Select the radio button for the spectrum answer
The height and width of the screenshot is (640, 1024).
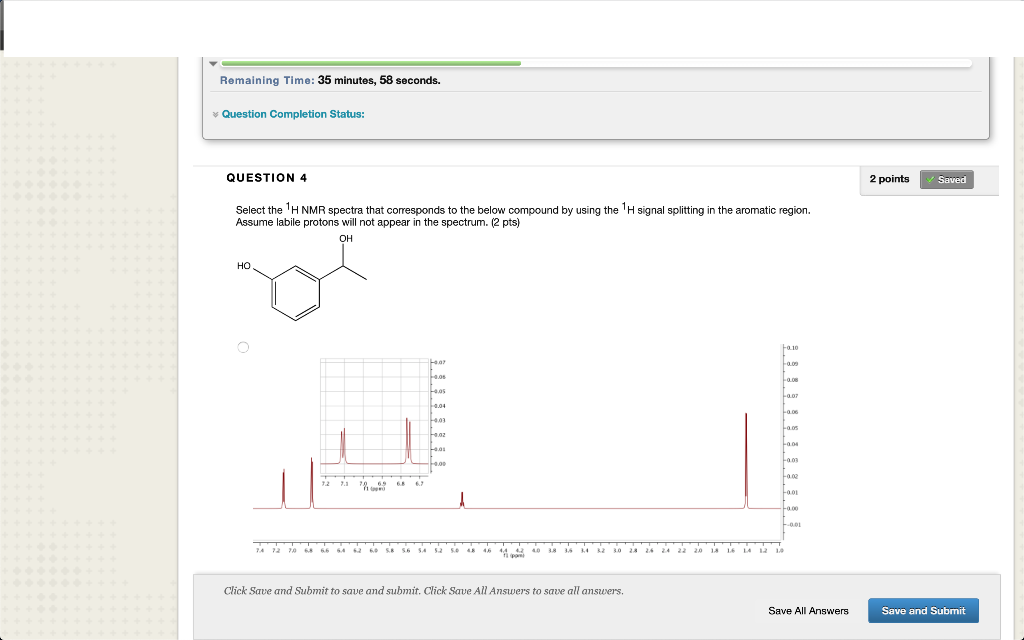[243, 346]
